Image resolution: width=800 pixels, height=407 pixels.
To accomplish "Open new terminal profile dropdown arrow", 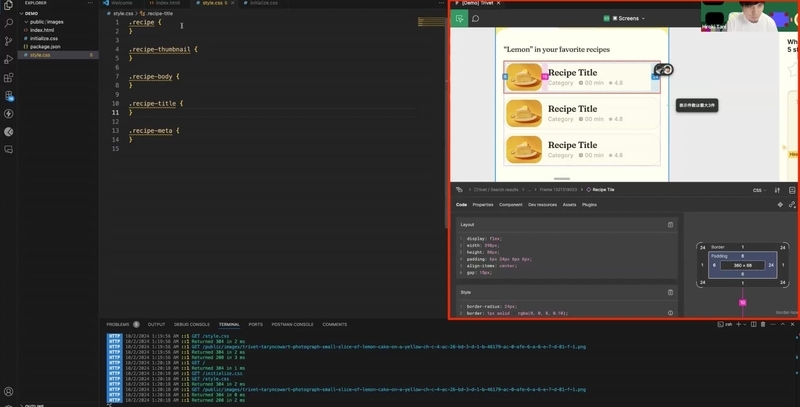I will (744, 324).
